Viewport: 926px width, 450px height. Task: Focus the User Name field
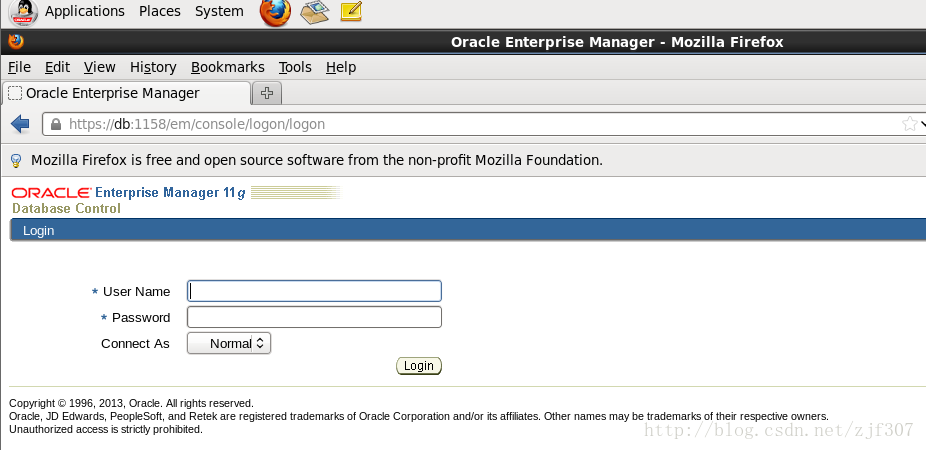[x=314, y=291]
